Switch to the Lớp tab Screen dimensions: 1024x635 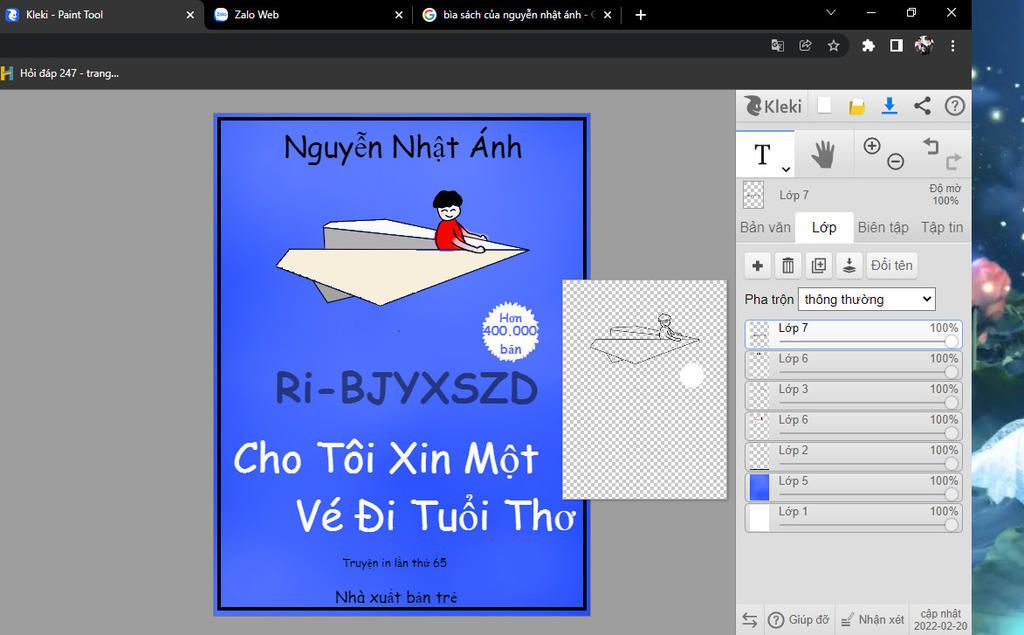[x=824, y=227]
